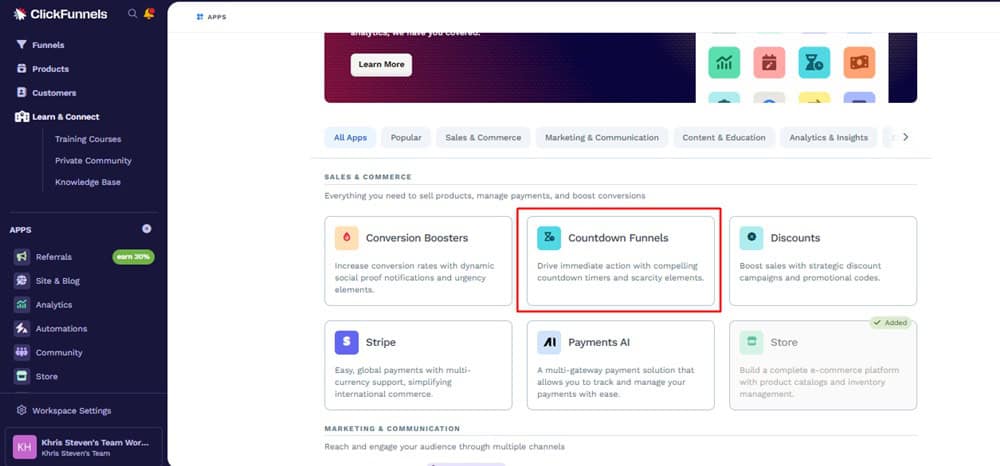Select the Popular tab
This screenshot has height=466, width=1000.
[406, 138]
